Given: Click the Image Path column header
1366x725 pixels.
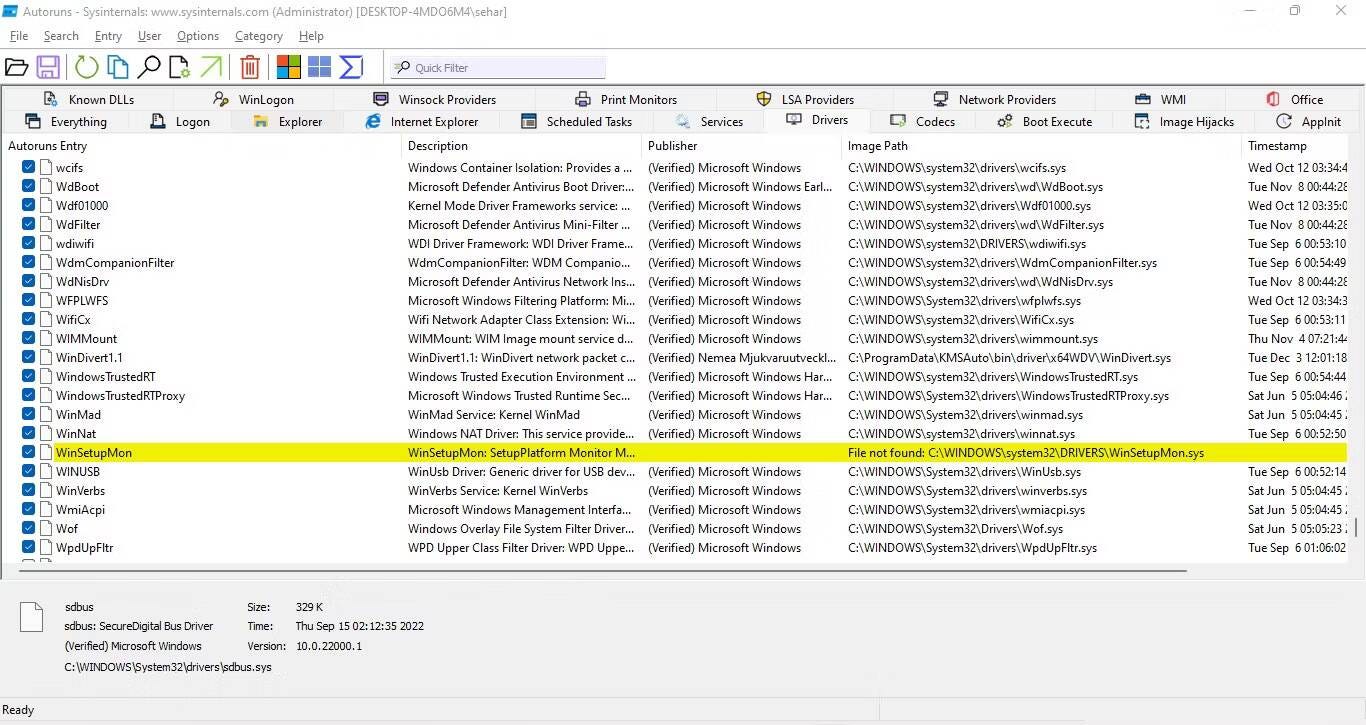Looking at the screenshot, I should pos(877,145).
